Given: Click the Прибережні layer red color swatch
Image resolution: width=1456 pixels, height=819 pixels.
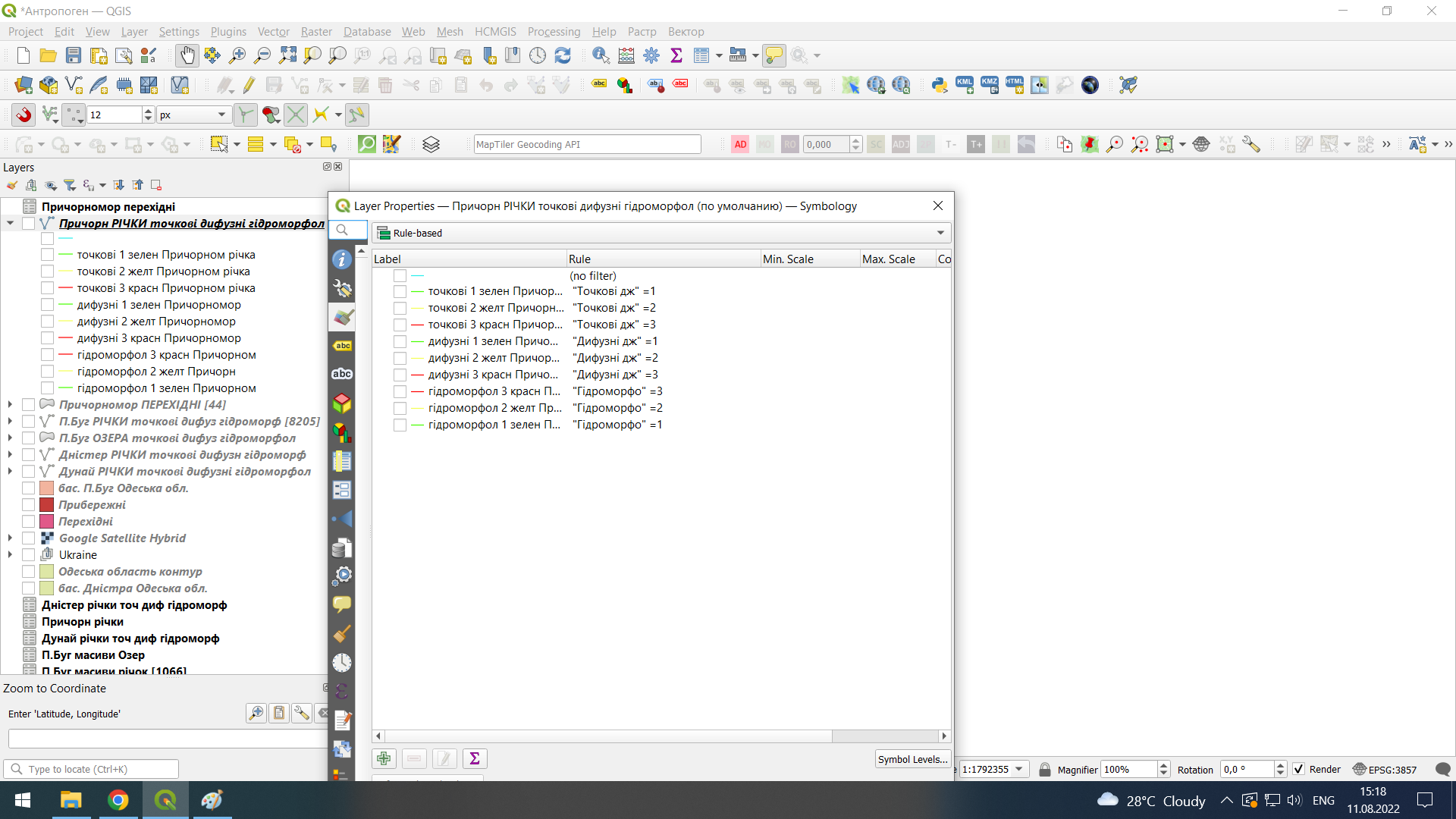Looking at the screenshot, I should 46,505.
